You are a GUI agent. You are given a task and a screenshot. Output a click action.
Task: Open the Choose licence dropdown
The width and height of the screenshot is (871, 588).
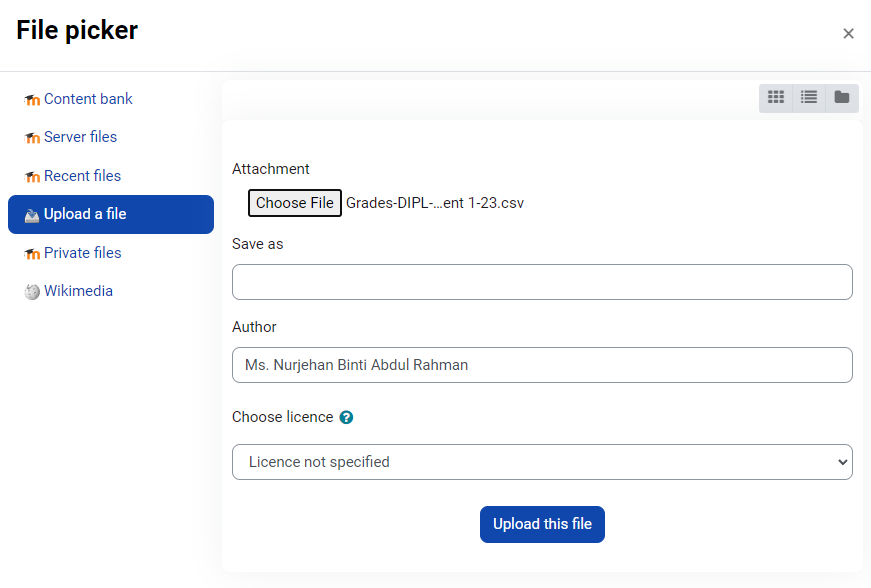542,462
